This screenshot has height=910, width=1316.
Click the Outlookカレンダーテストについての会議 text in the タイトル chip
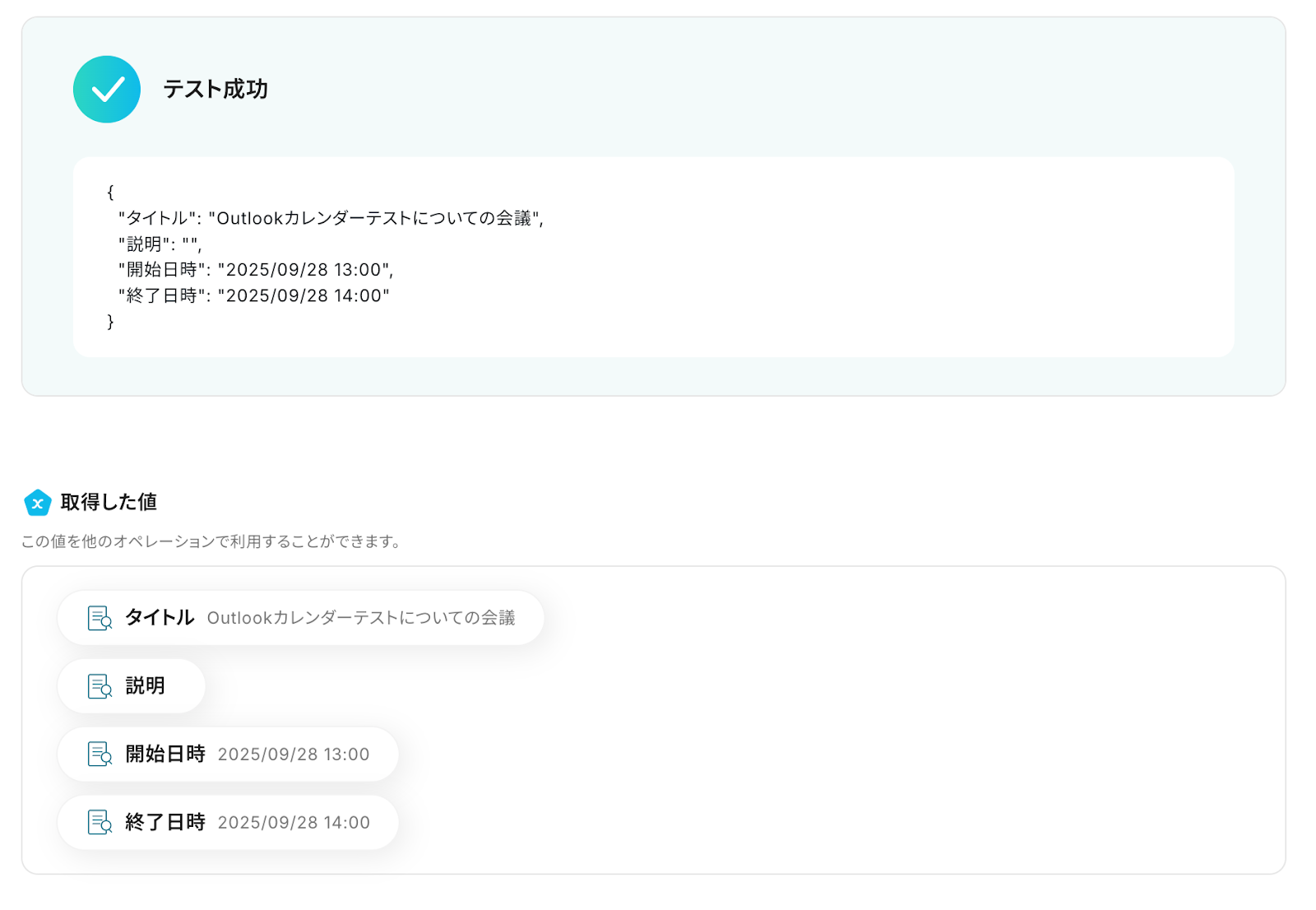tap(361, 618)
